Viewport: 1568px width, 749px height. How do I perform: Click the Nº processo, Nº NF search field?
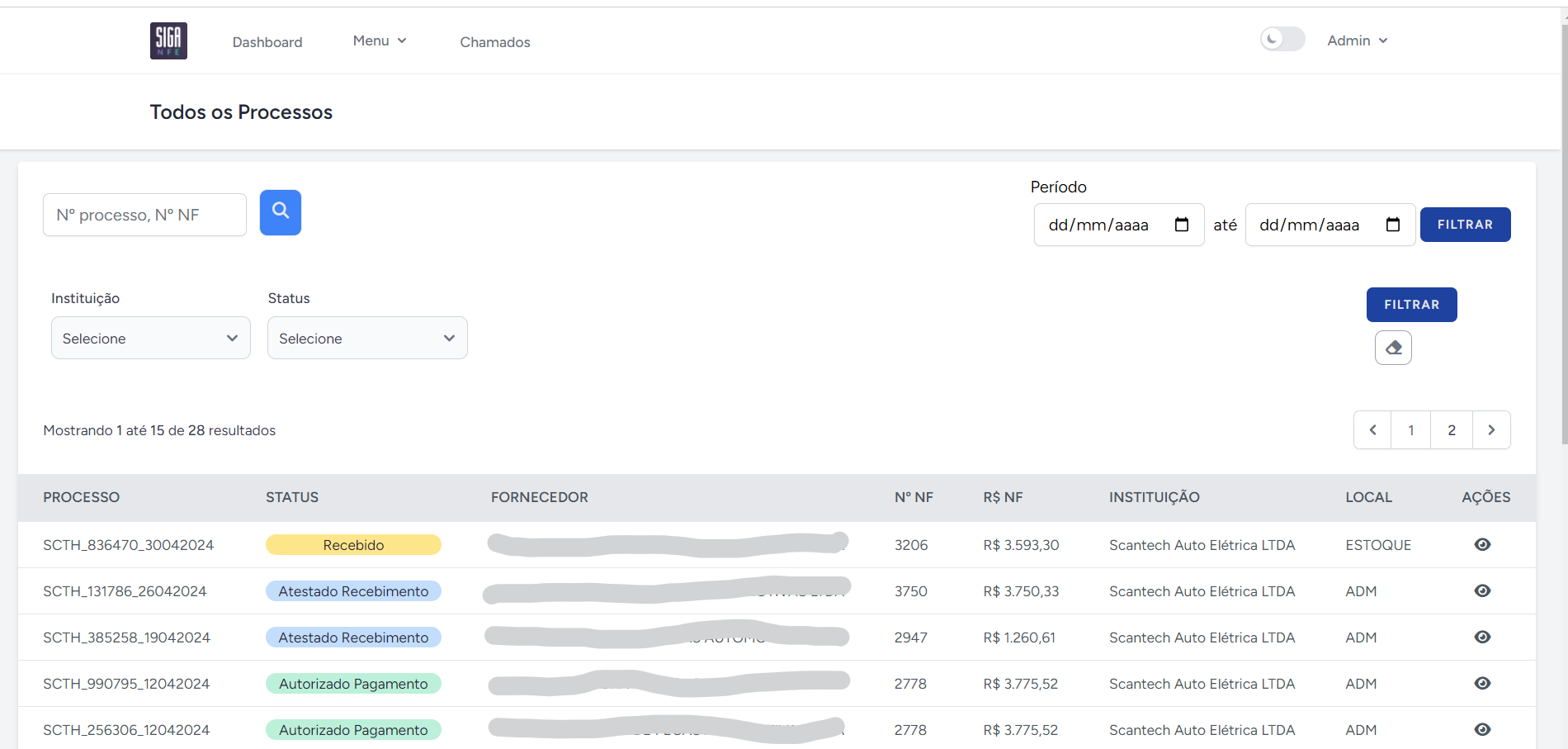[x=144, y=215]
